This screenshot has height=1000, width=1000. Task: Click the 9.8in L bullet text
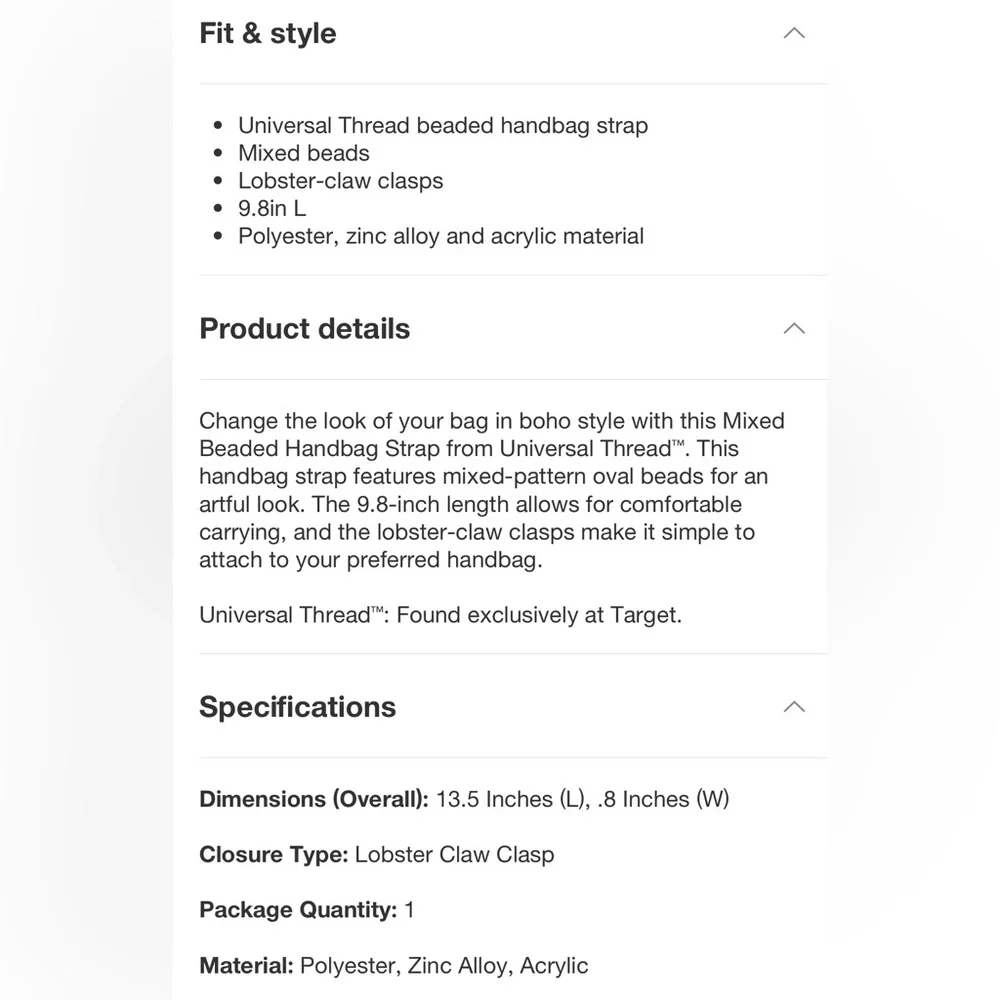pos(272,209)
